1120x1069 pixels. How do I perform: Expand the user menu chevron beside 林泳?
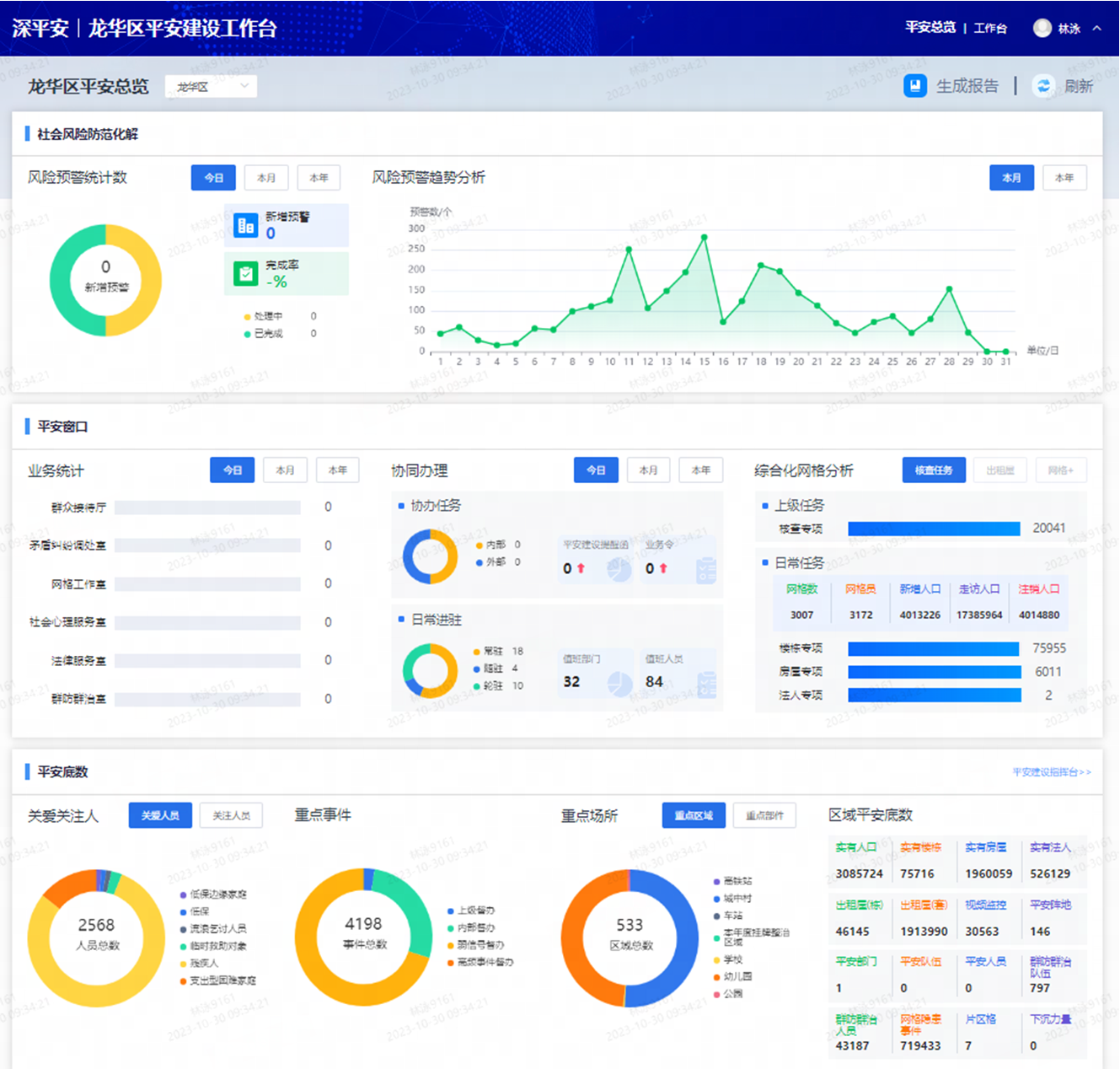(x=1096, y=28)
